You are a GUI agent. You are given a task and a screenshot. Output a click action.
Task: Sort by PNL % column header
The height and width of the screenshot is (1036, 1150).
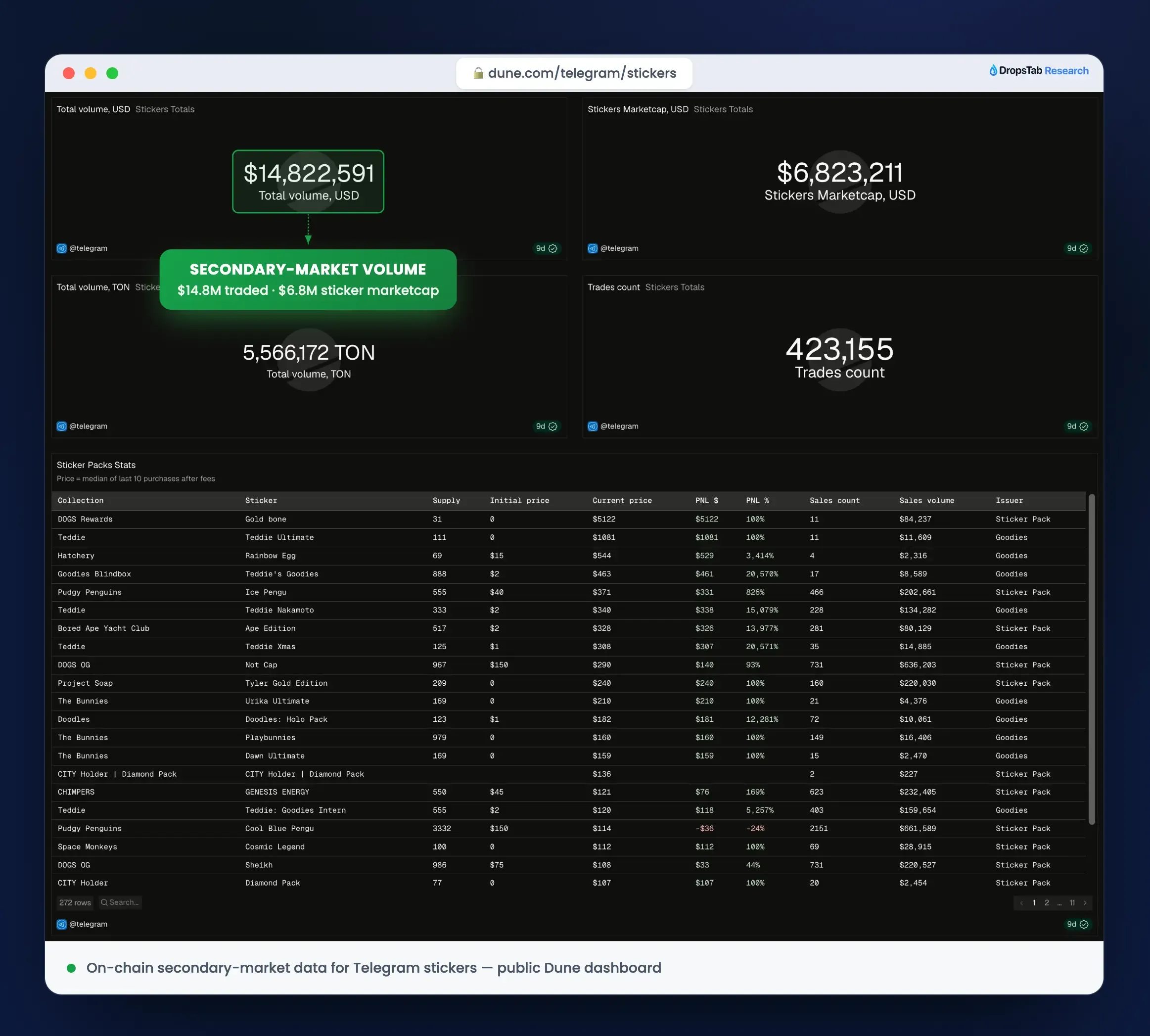click(x=757, y=500)
